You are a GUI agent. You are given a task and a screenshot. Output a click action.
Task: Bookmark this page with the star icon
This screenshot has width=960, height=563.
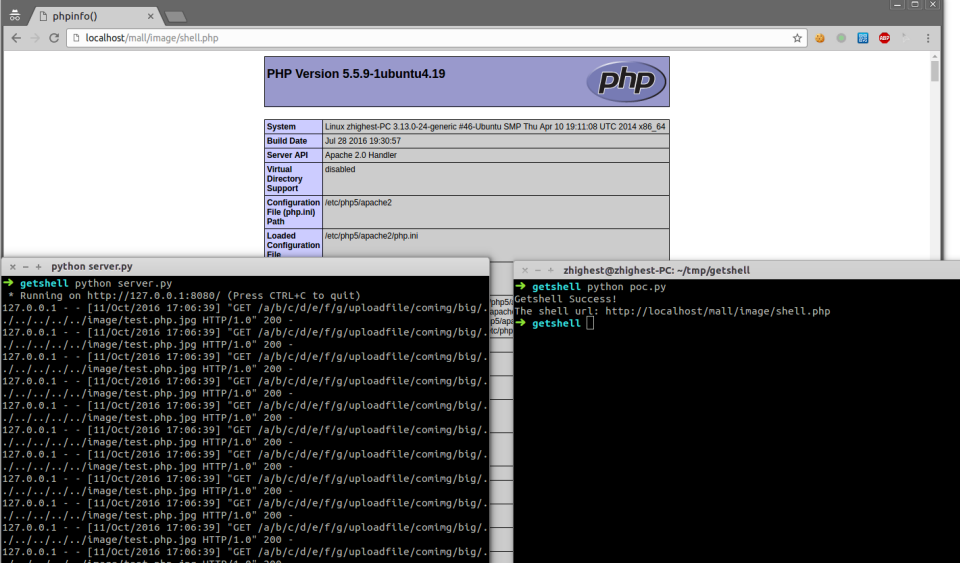click(x=797, y=38)
